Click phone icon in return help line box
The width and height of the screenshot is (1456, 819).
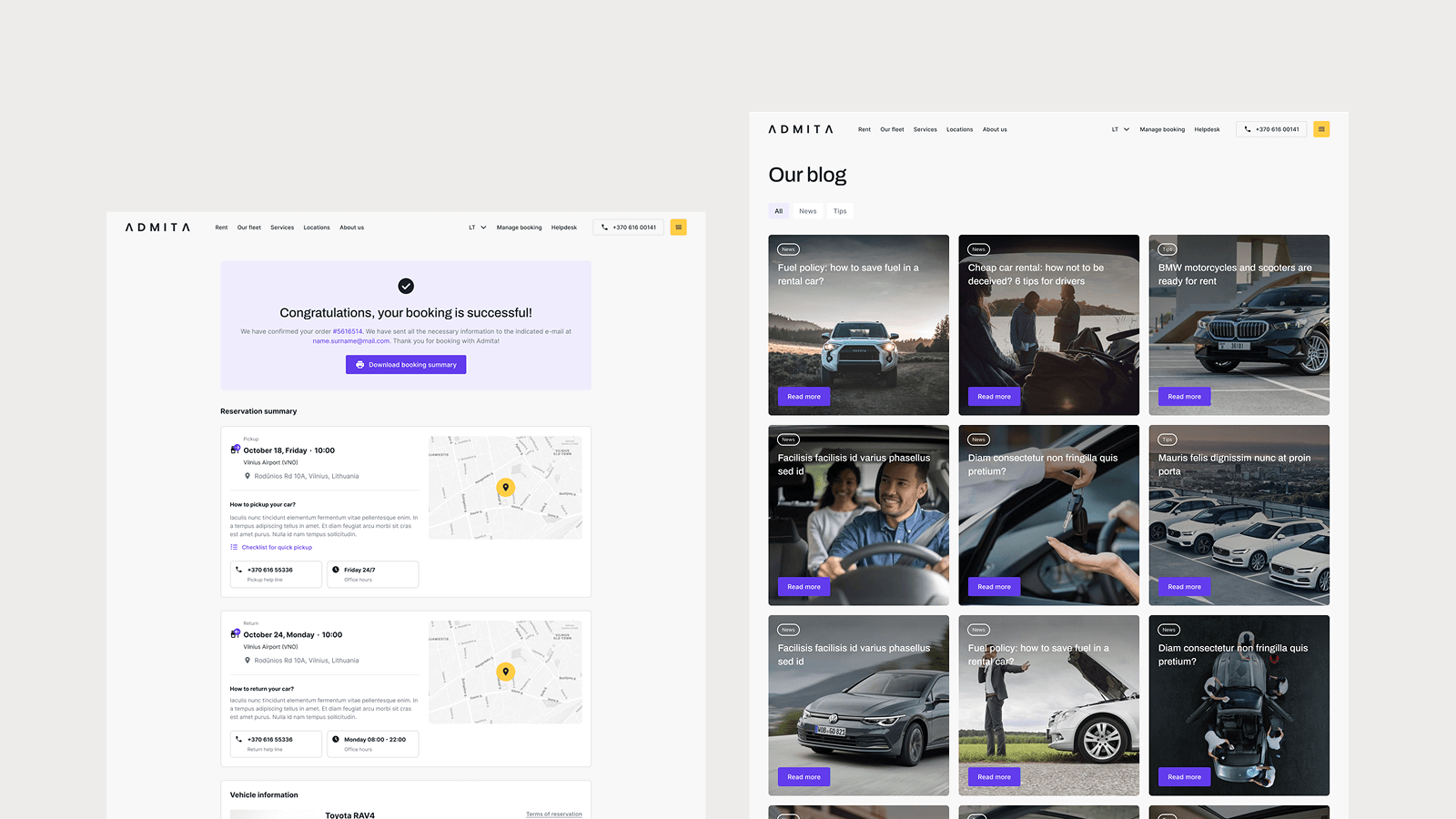239,739
